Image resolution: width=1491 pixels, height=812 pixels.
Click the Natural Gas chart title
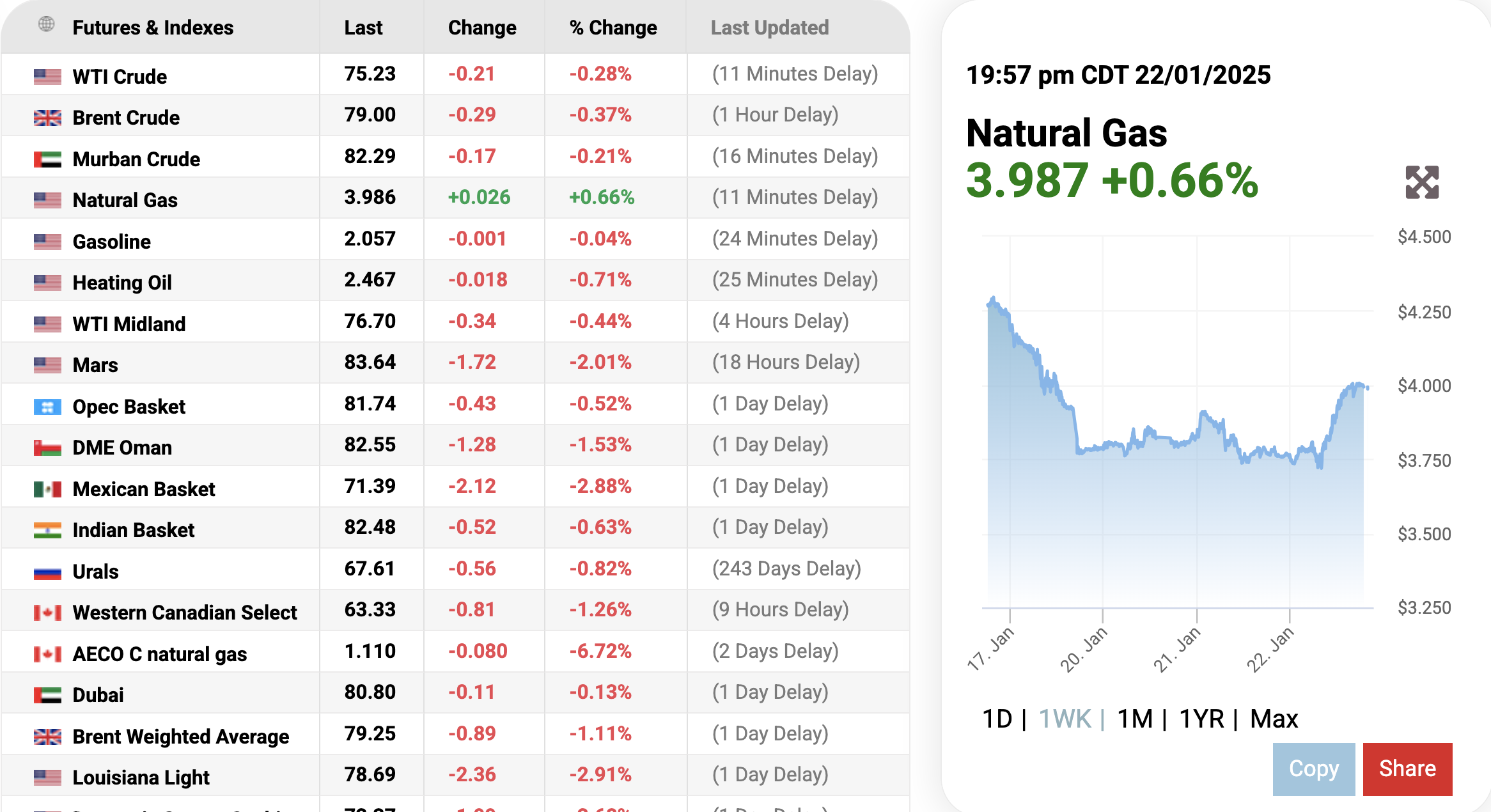(x=1066, y=133)
